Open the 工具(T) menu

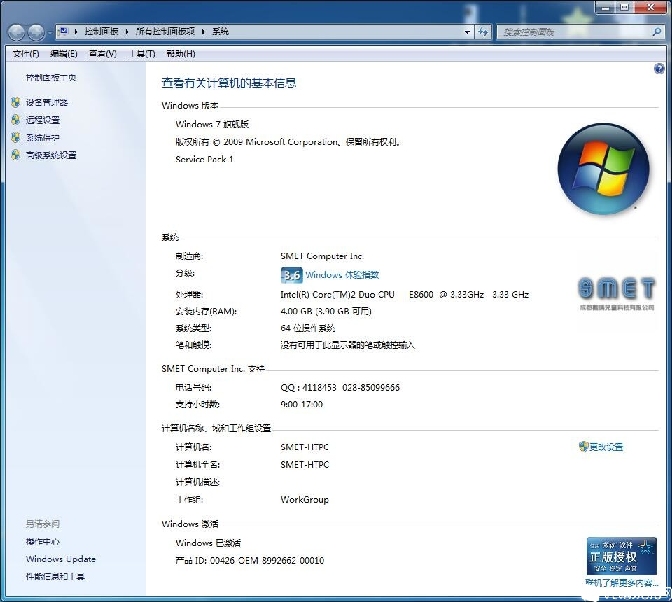(143, 54)
